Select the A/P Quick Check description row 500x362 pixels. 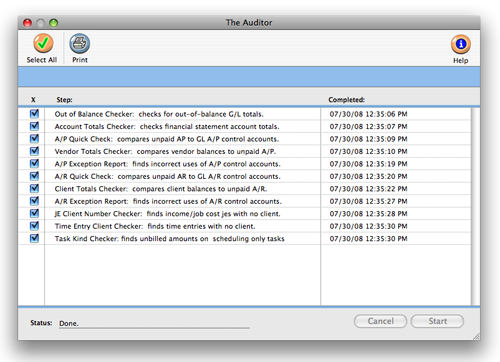click(x=167, y=139)
